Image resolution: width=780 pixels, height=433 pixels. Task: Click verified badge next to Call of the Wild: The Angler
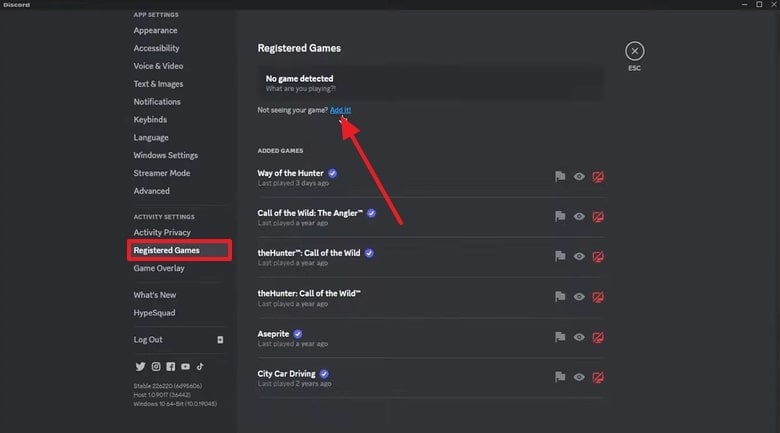(371, 213)
